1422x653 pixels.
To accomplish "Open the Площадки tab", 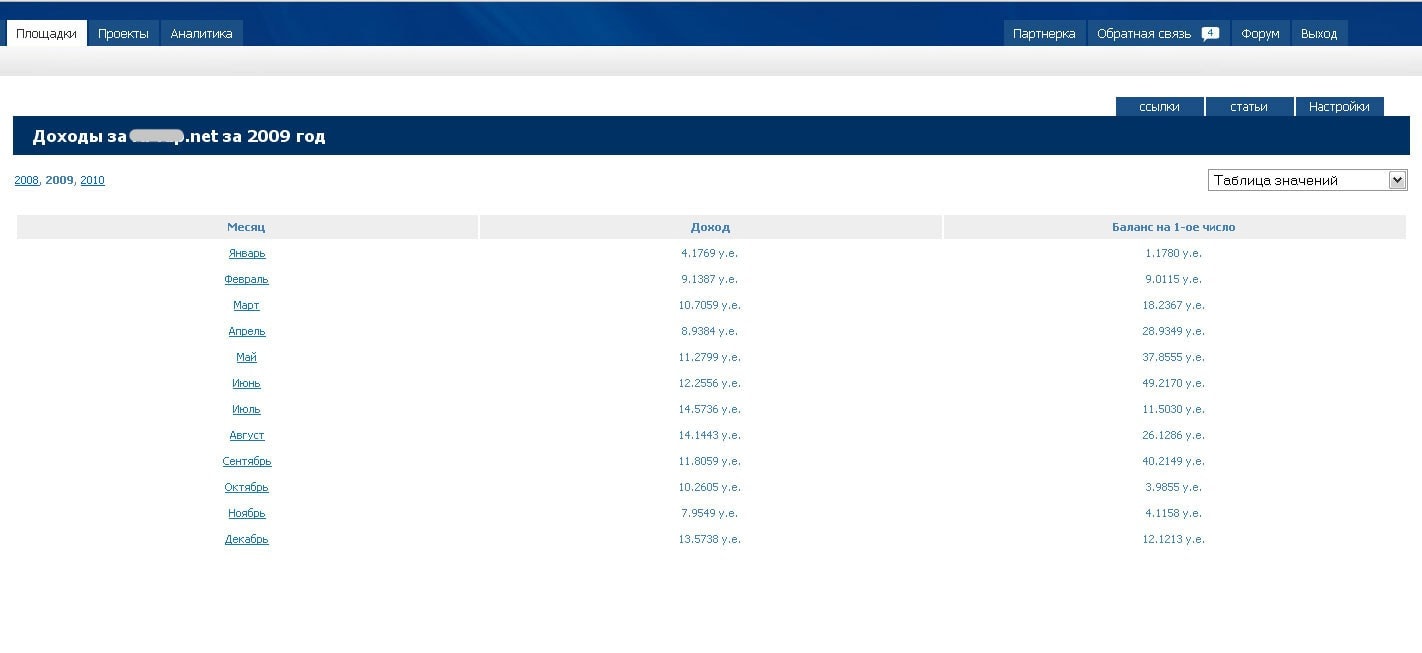I will [x=46, y=33].
